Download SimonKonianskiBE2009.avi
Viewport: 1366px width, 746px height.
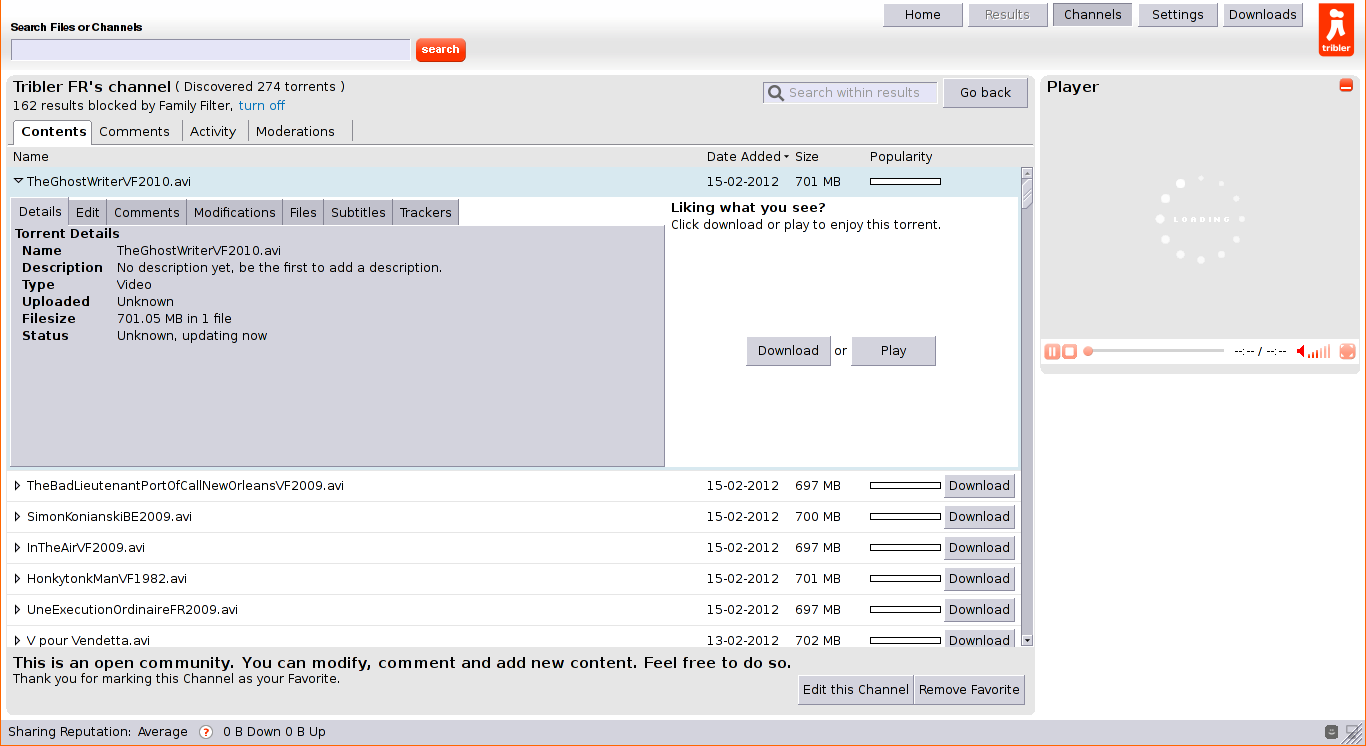(979, 517)
